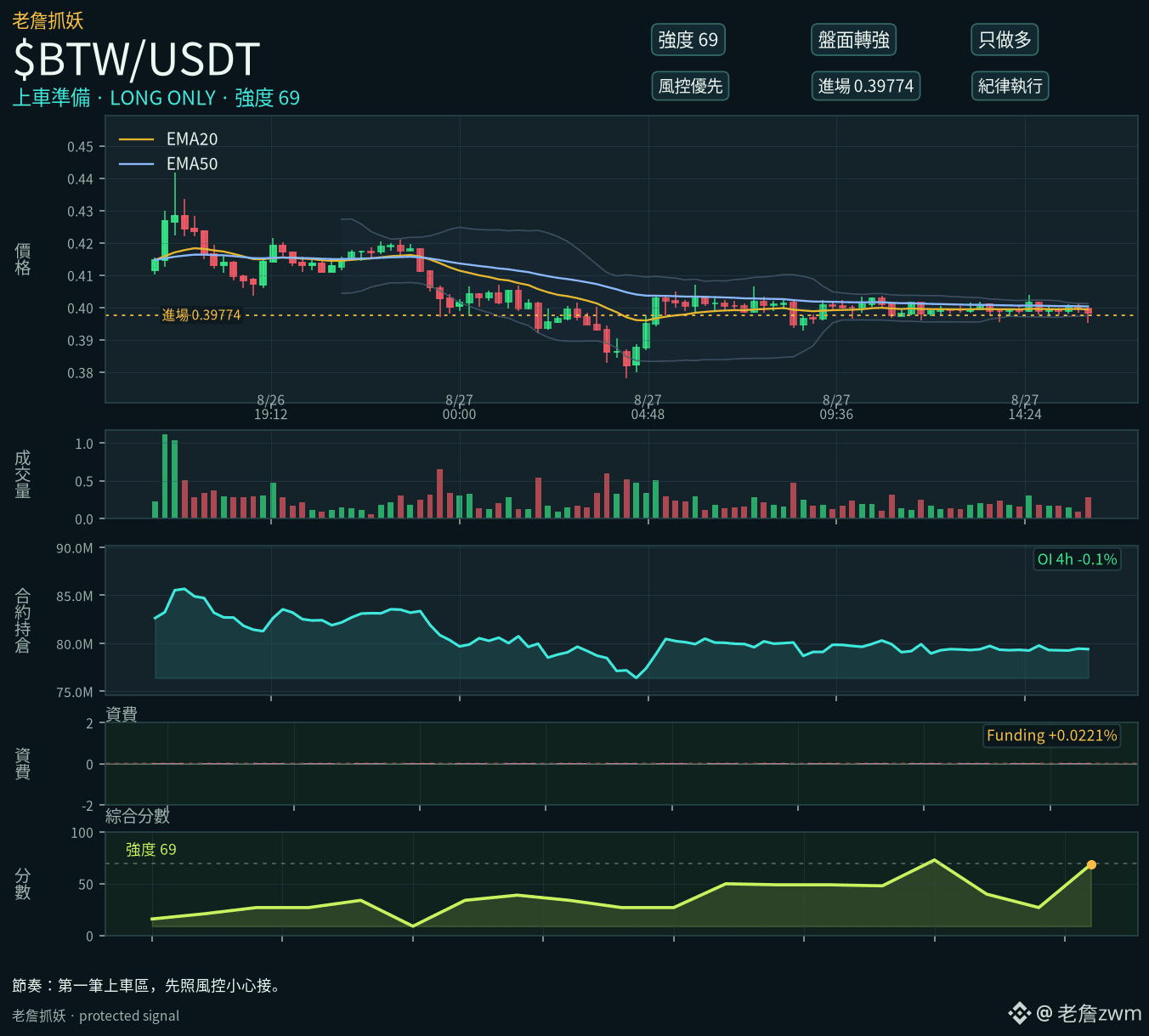Click the 合約持倉 vertical axis label
The height and width of the screenshot is (1036, 1149).
point(23,620)
